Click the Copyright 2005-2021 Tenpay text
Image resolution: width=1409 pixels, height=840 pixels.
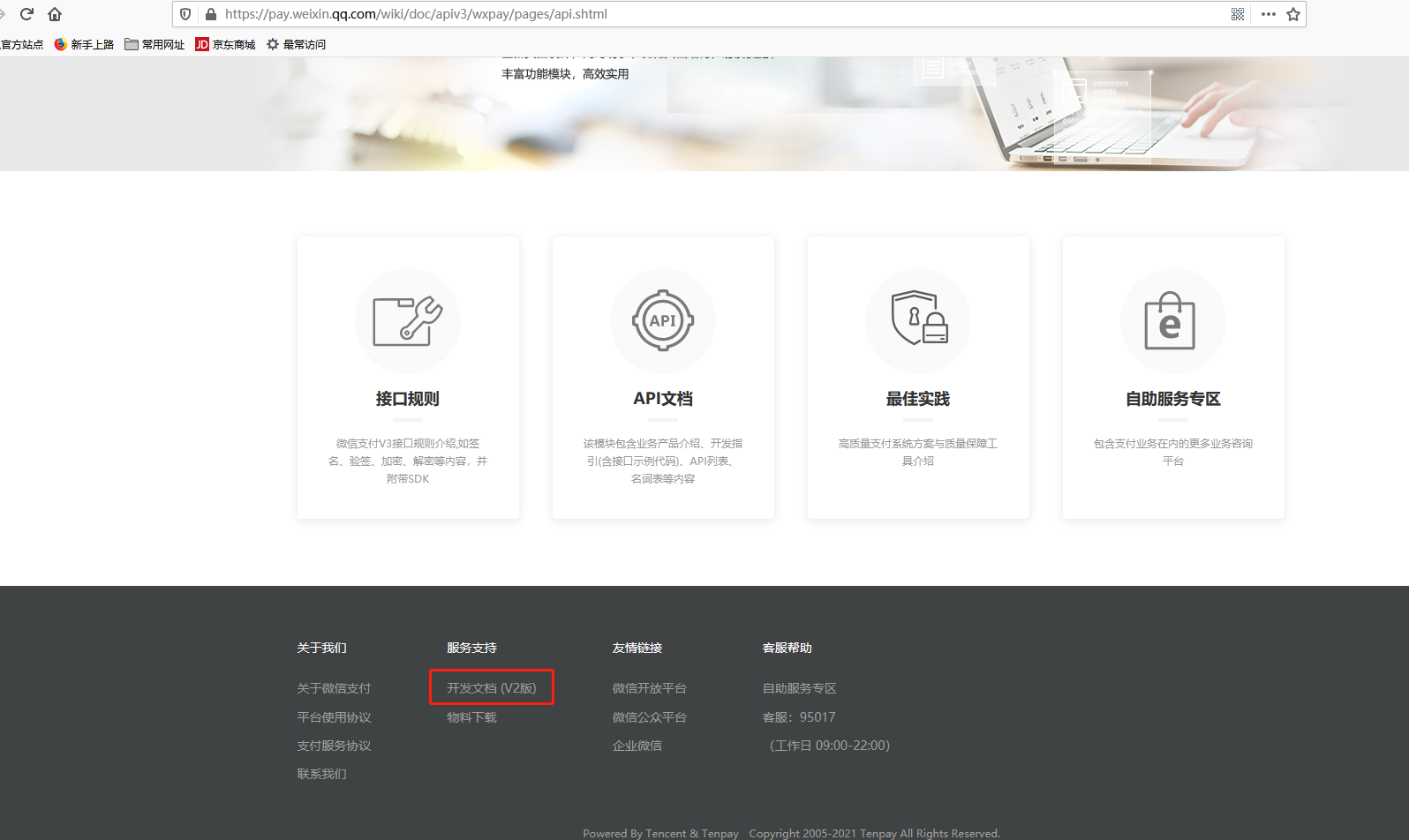coord(875,833)
